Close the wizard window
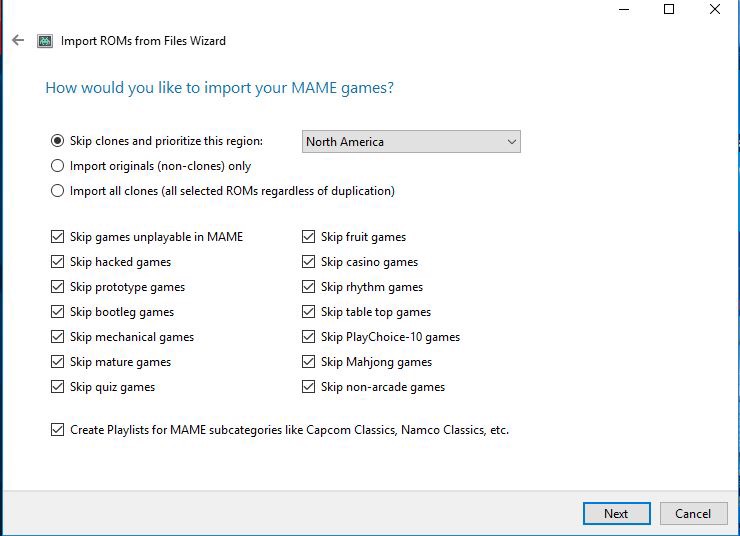The image size is (740, 536). (715, 9)
